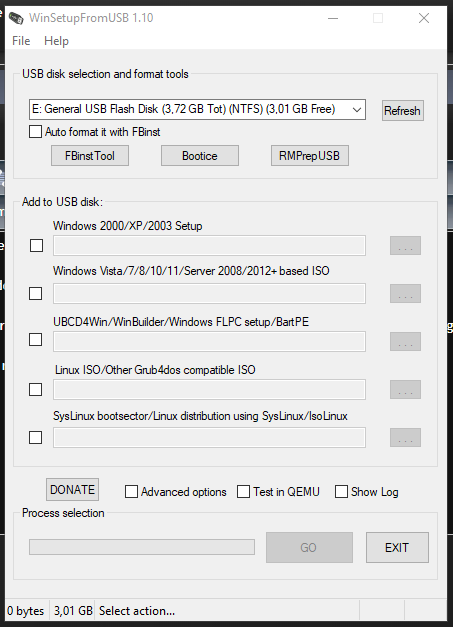The height and width of the screenshot is (627, 453).
Task: Click the Process selection progress bar
Action: point(142,547)
